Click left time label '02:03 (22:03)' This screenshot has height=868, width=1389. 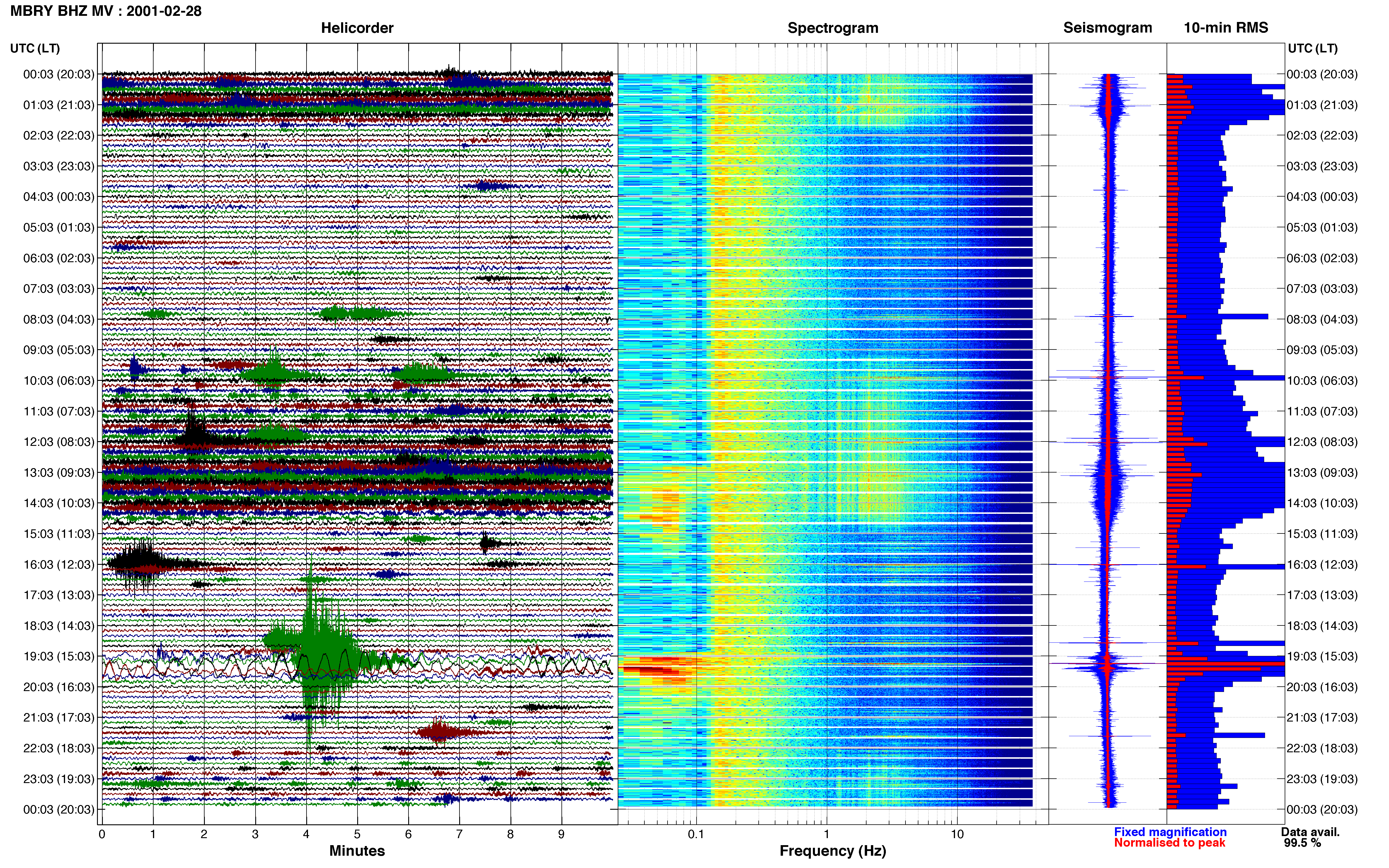pyautogui.click(x=59, y=135)
